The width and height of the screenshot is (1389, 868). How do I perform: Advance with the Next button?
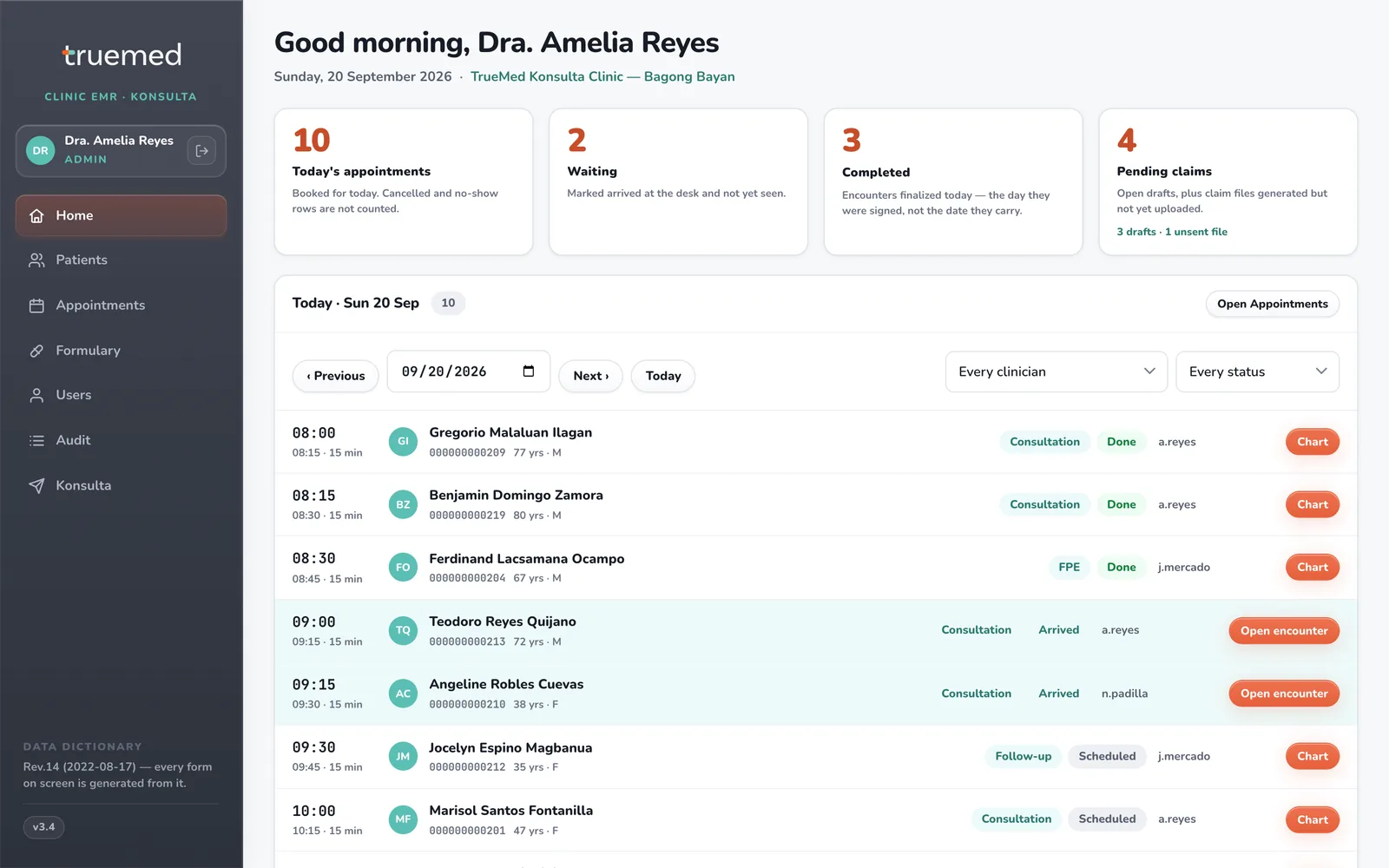590,376
